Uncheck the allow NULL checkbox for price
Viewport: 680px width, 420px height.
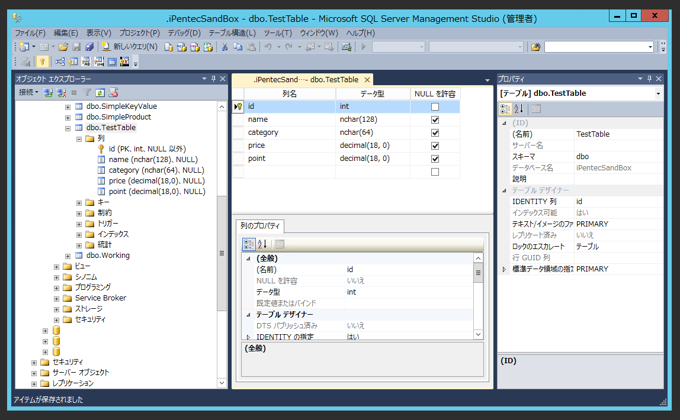[x=435, y=146]
